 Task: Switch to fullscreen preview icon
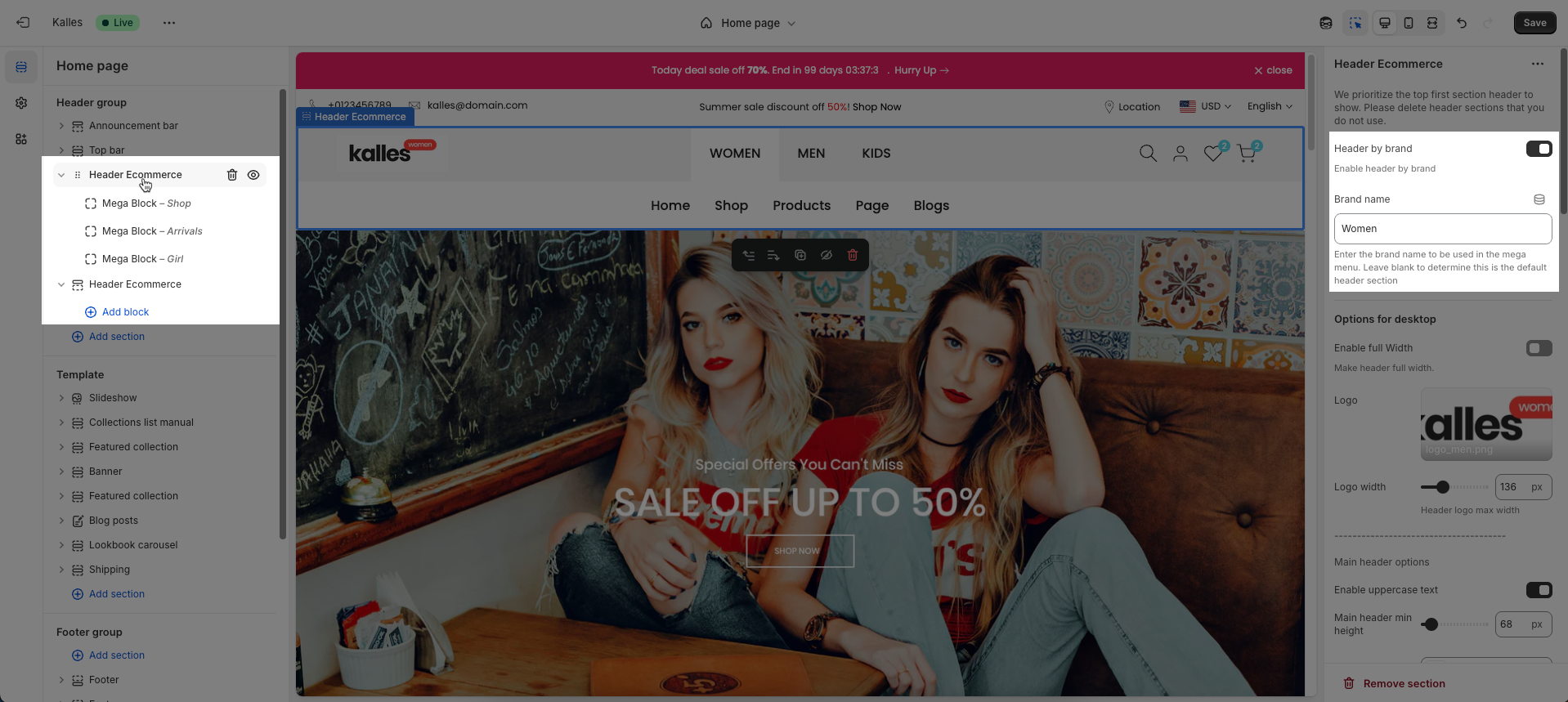1432,23
